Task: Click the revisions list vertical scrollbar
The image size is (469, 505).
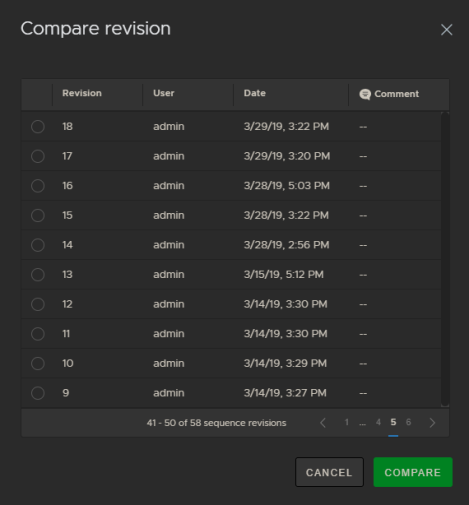Action: click(445, 259)
